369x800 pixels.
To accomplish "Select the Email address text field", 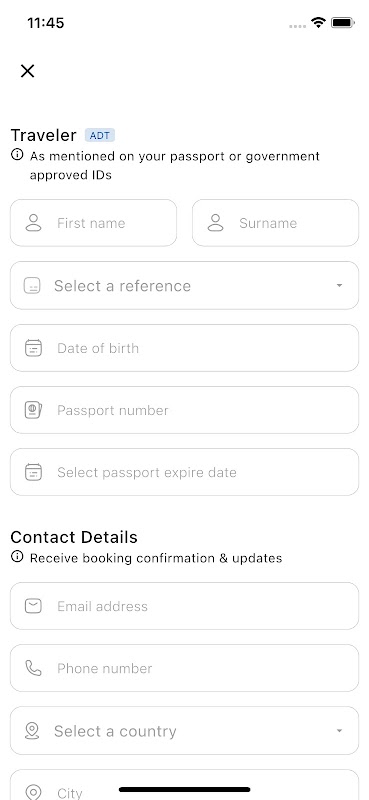I will (184, 606).
